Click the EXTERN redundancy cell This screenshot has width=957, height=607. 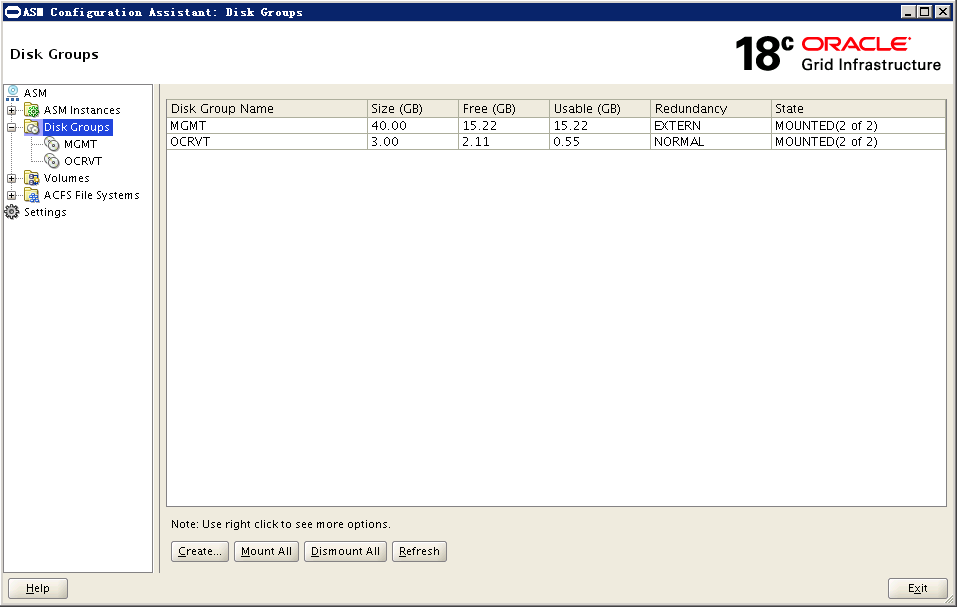pyautogui.click(x=711, y=126)
